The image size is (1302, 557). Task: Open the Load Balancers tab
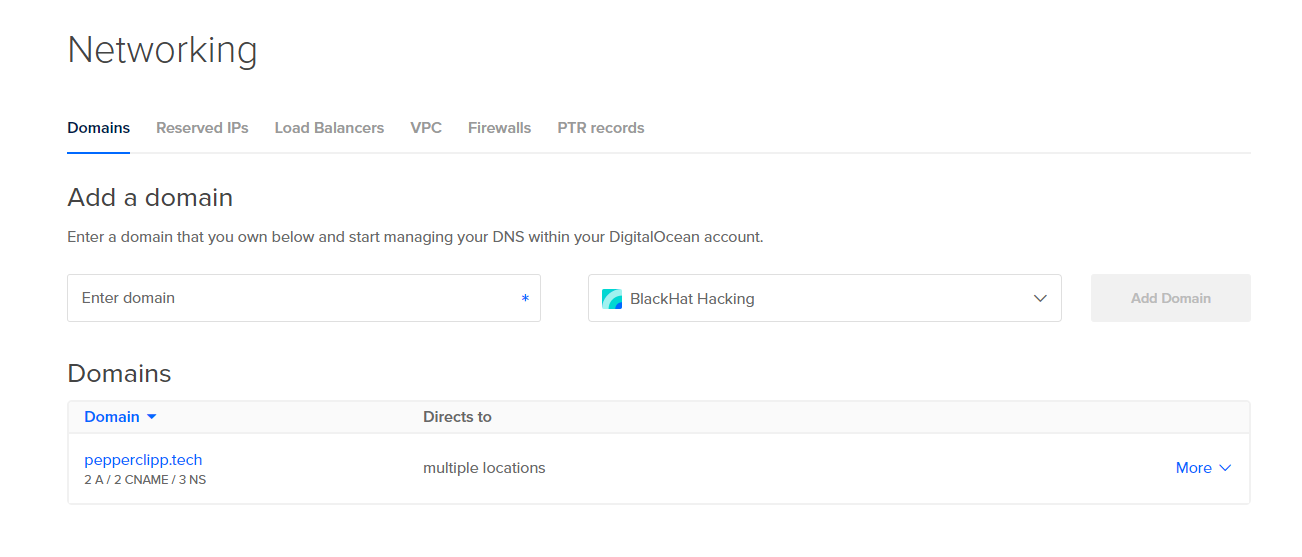329,128
